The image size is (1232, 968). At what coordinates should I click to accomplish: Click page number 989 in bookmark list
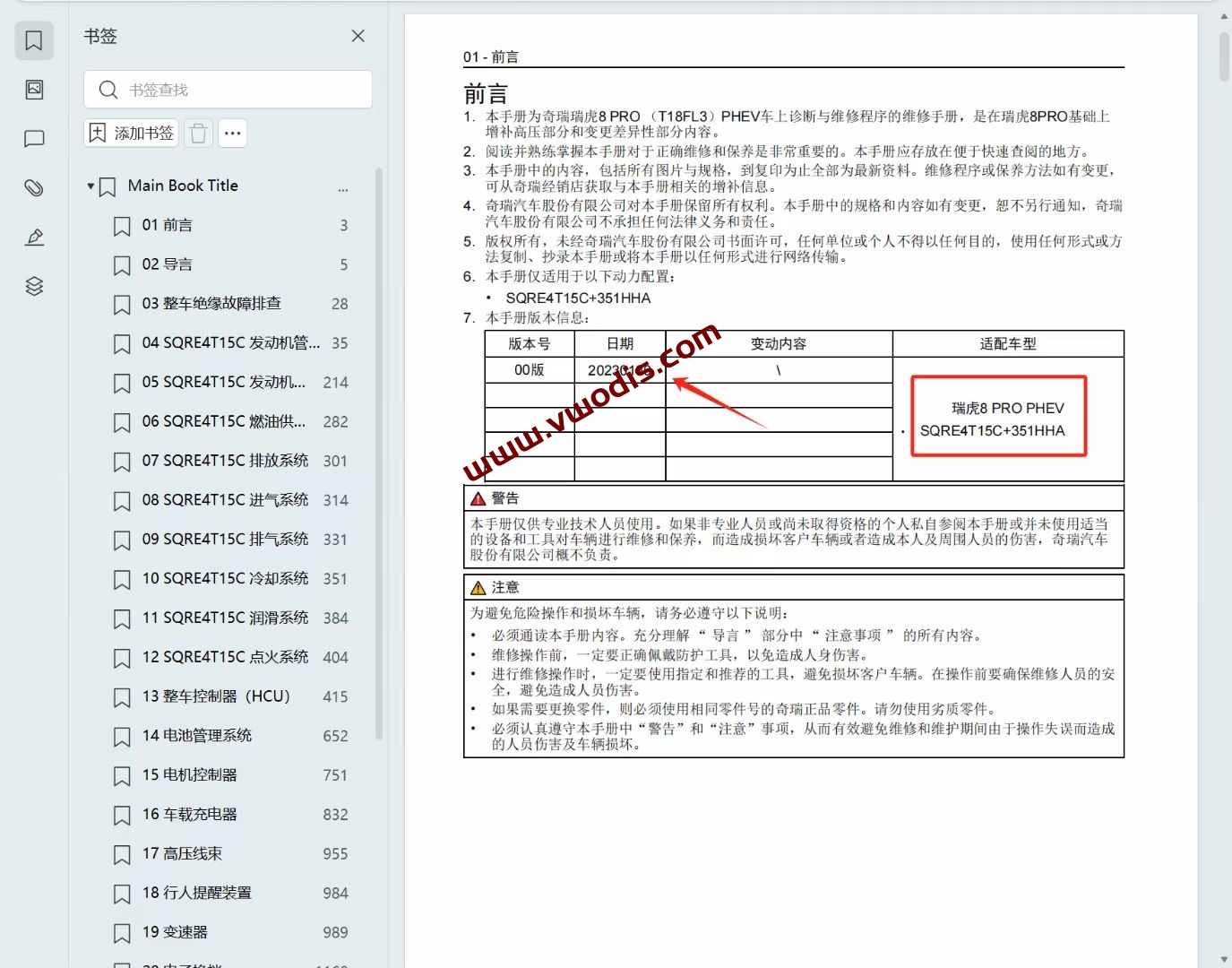336,932
